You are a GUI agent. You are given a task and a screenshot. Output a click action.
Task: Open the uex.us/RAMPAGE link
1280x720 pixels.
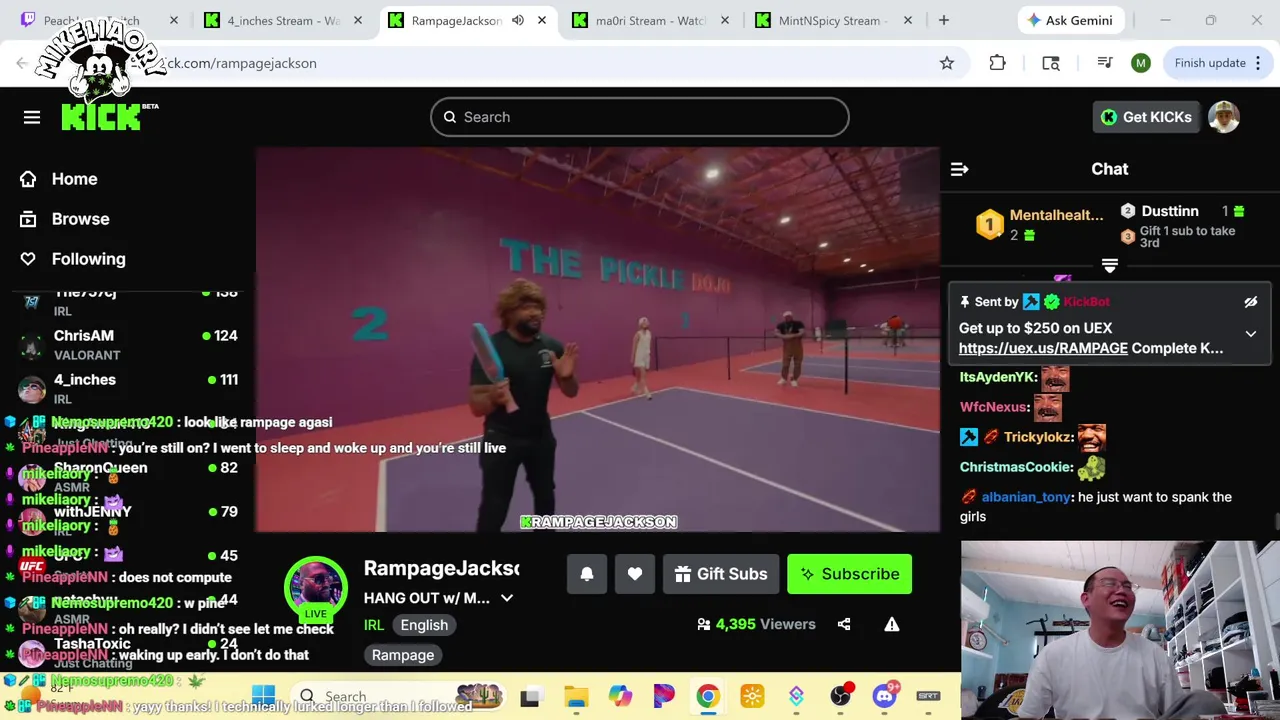click(1043, 348)
